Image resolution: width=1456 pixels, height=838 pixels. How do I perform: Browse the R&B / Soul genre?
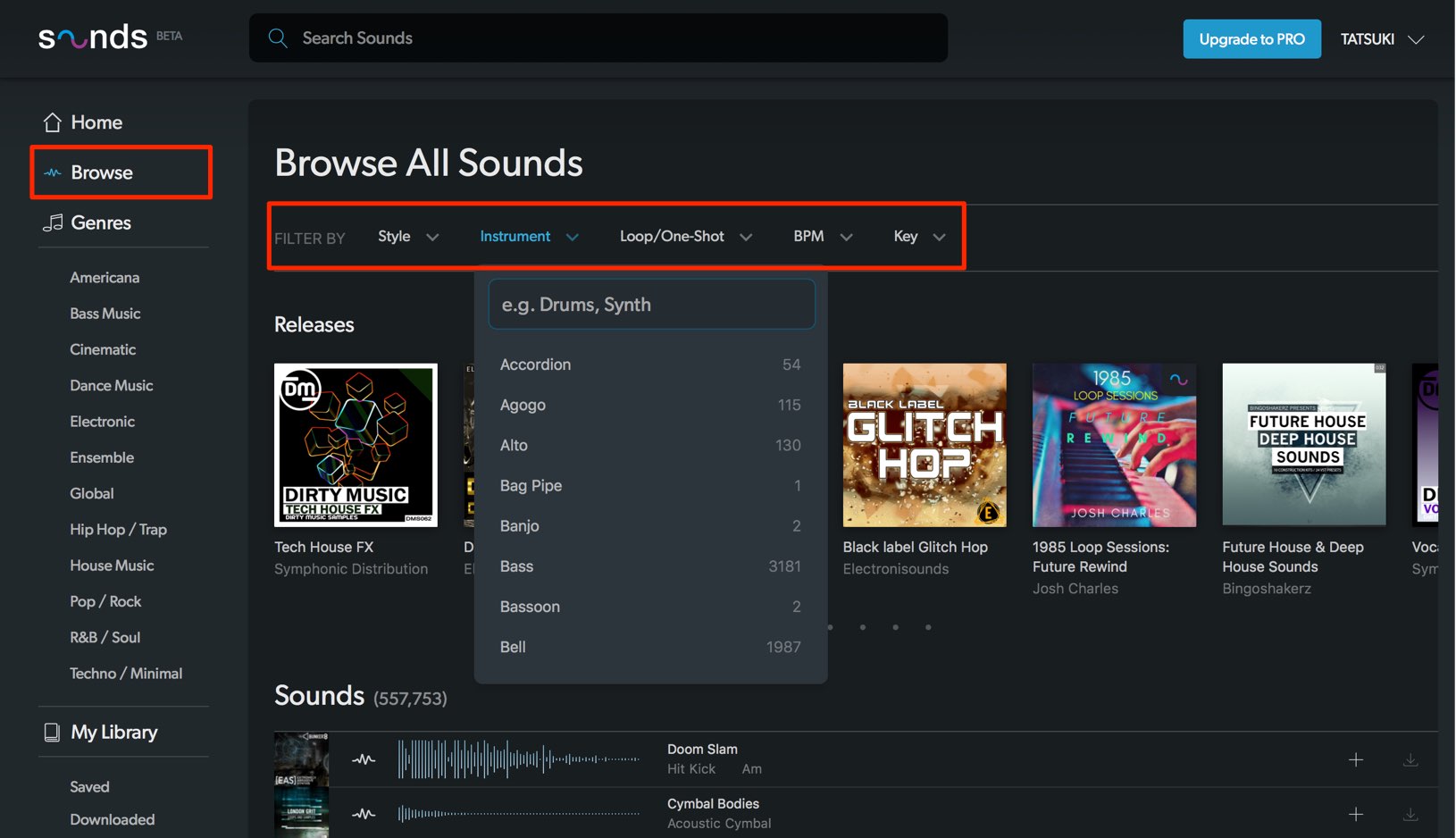(105, 638)
